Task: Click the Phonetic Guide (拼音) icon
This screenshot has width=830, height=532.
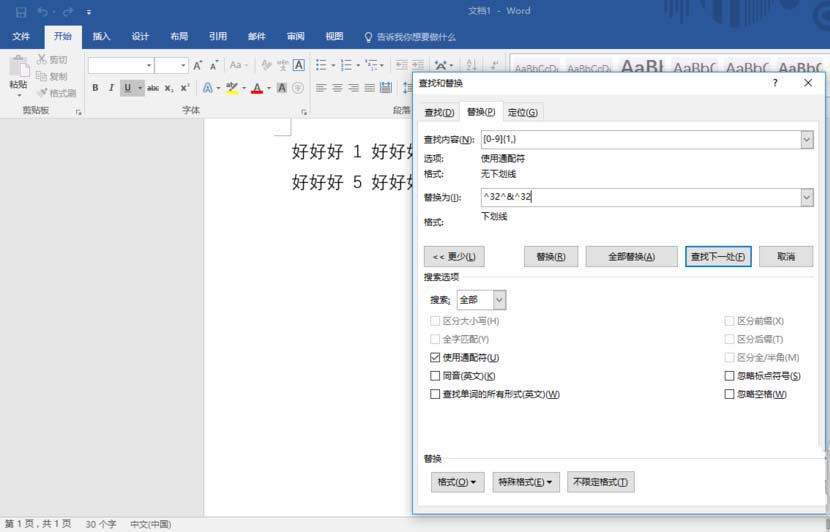Action: [283, 66]
